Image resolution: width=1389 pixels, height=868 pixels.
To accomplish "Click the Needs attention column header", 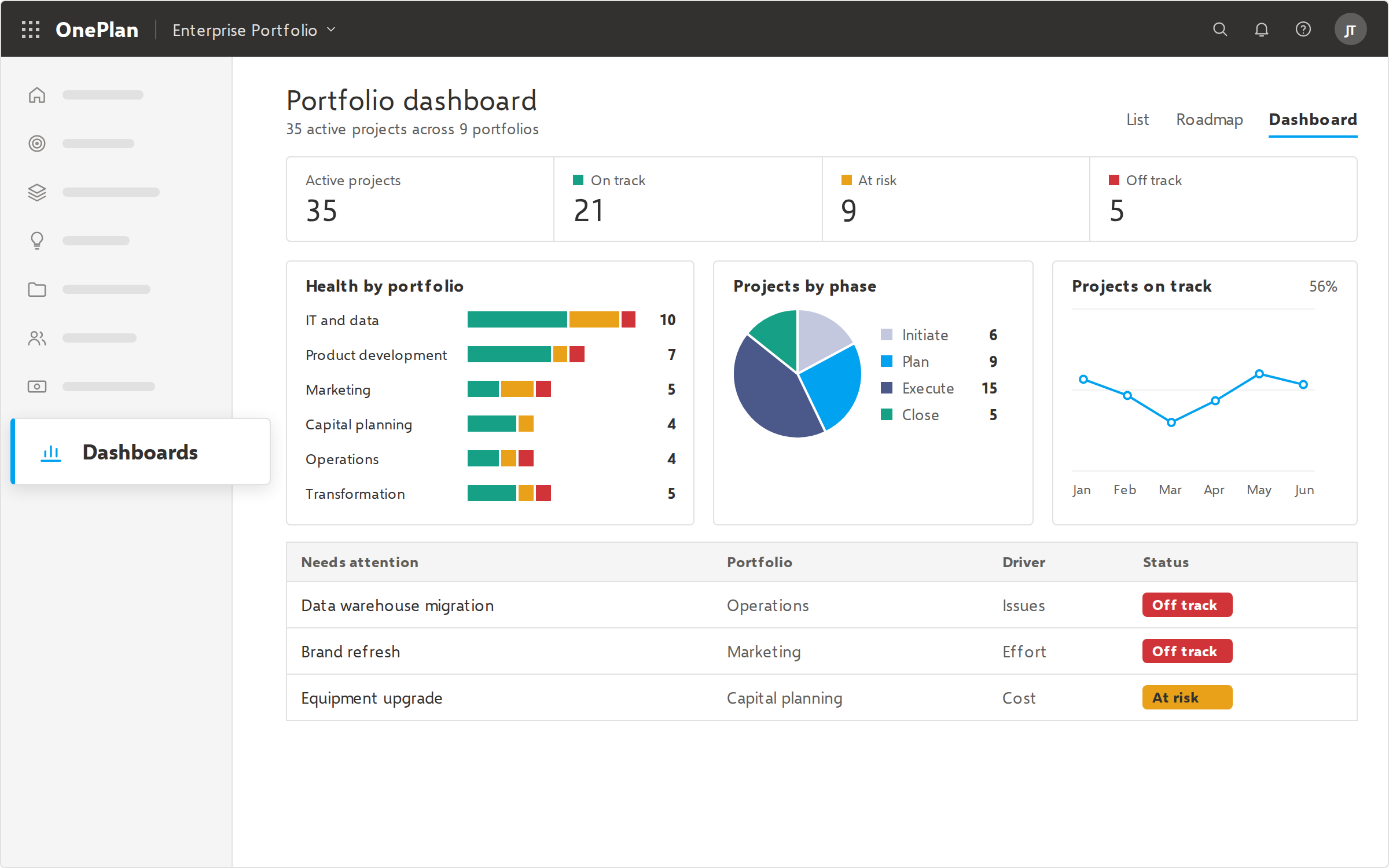I will pyautogui.click(x=360, y=562).
